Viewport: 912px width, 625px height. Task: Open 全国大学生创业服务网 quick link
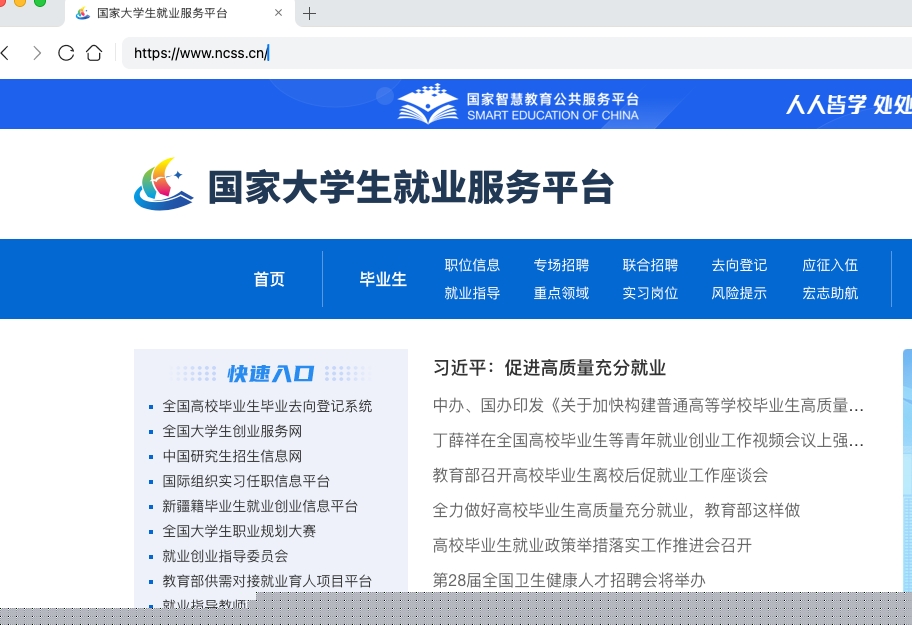tap(232, 431)
